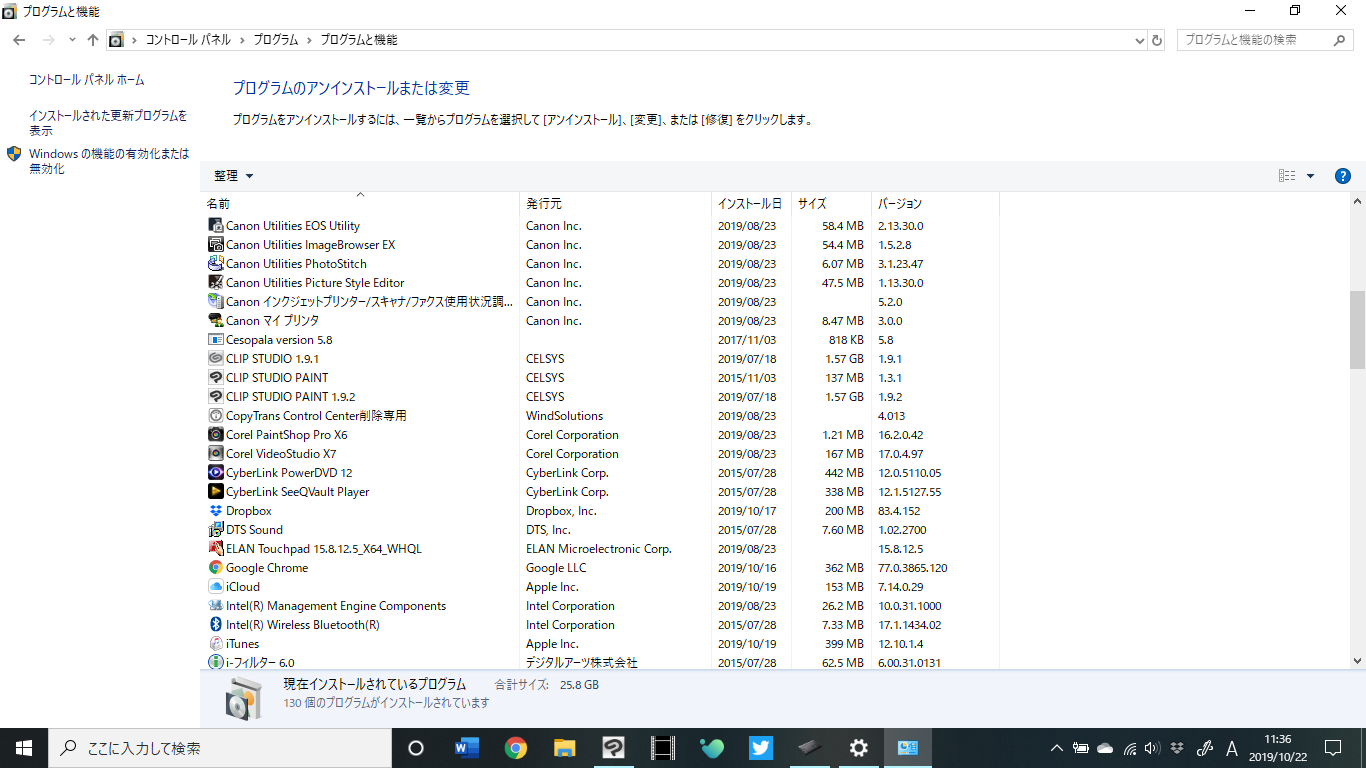Expand the 整理 organize dropdown

click(x=233, y=176)
